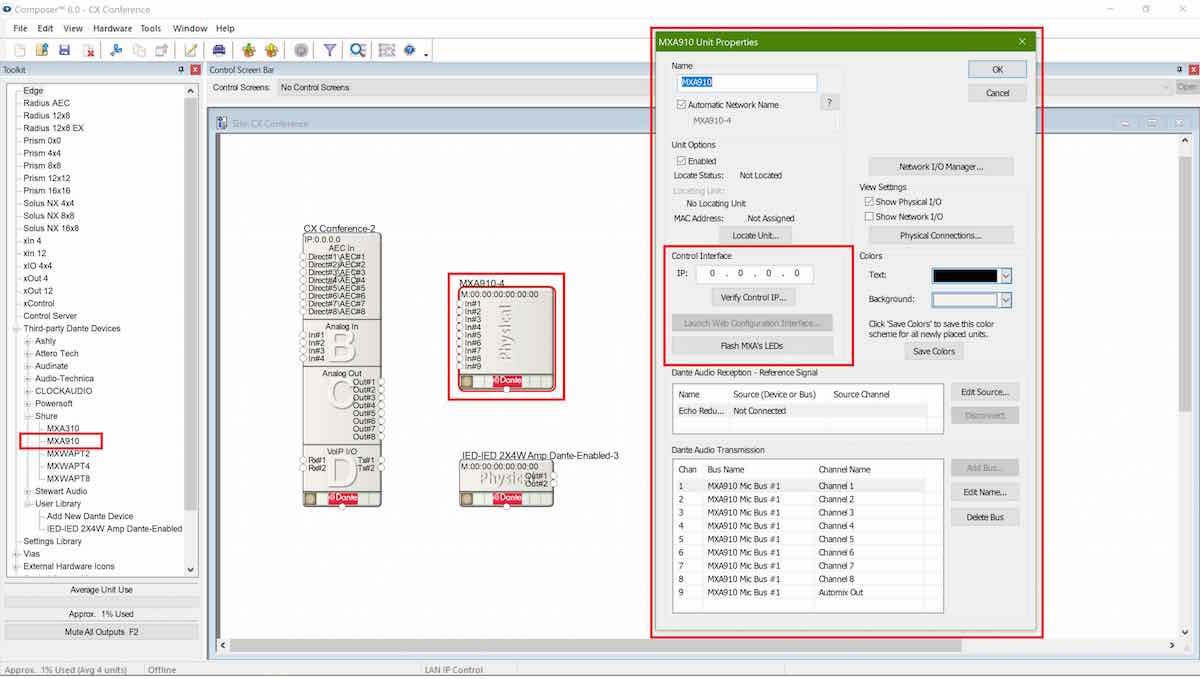This screenshot has height=679, width=1200.
Task: Click the purple filter funnel icon
Action: tap(329, 50)
